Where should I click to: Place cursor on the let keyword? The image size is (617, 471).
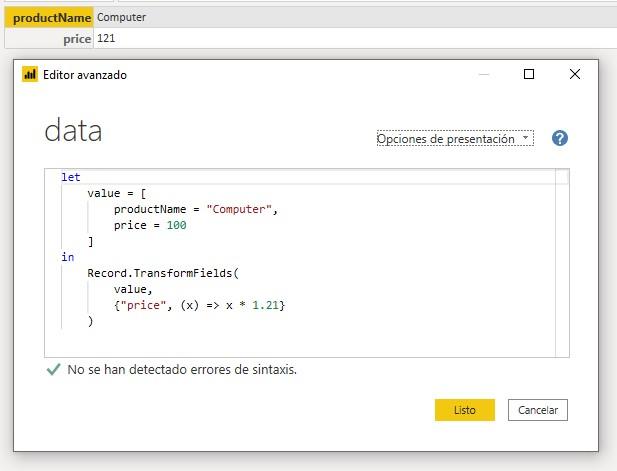pyautogui.click(x=70, y=177)
